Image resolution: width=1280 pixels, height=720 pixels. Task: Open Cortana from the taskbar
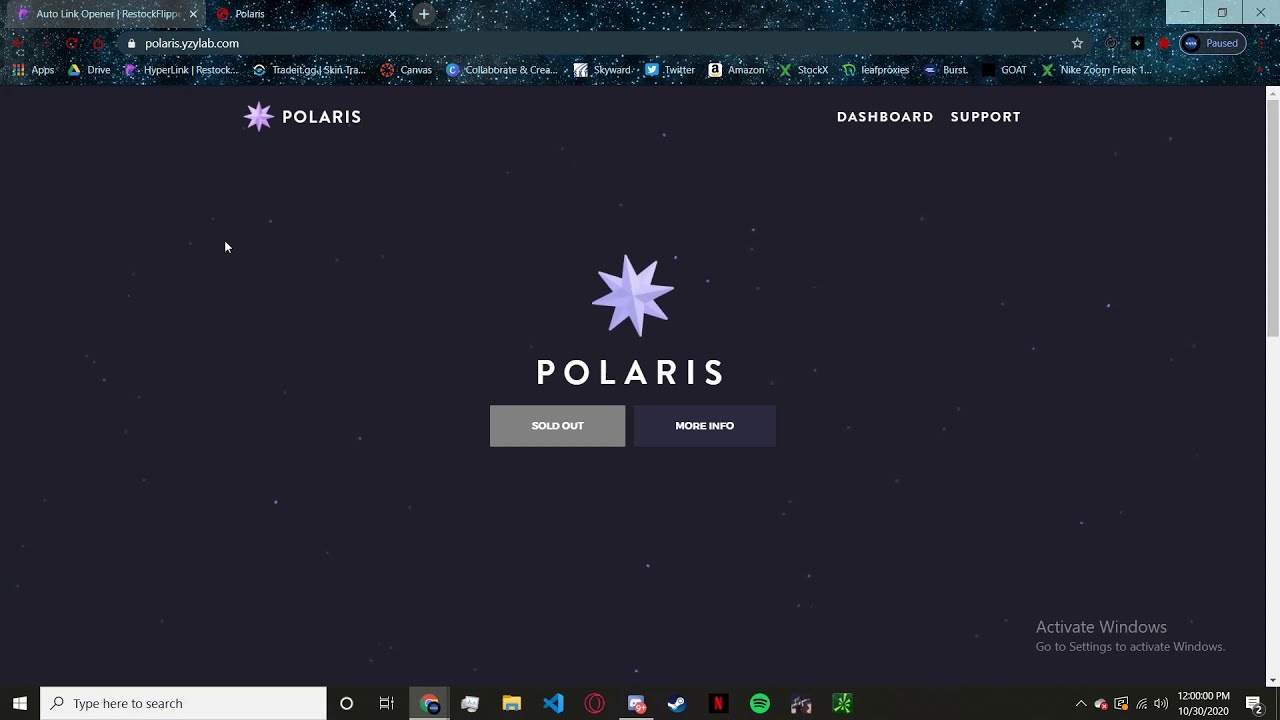click(346, 703)
